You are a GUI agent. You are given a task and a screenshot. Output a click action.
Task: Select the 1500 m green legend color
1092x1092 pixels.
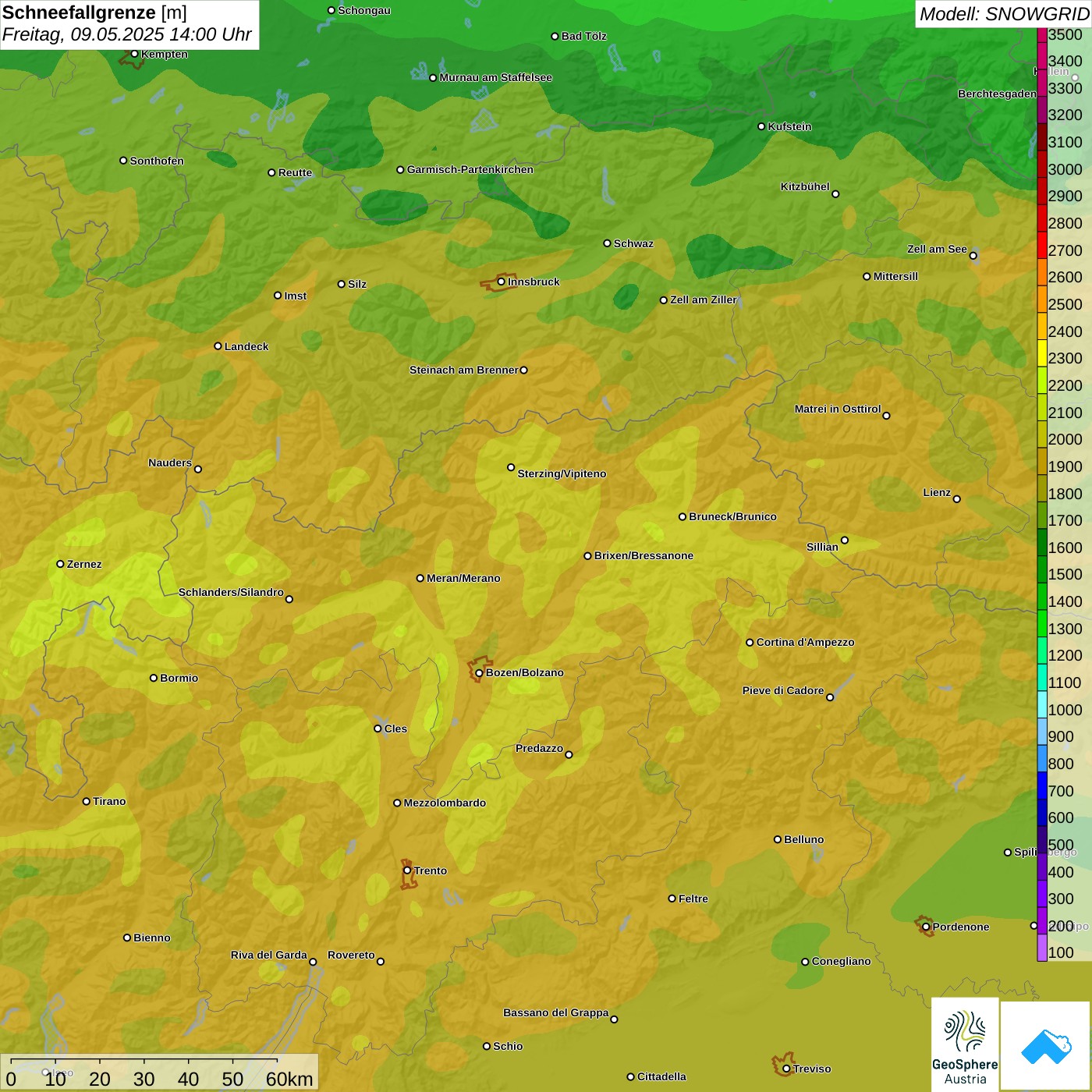pos(1042,569)
